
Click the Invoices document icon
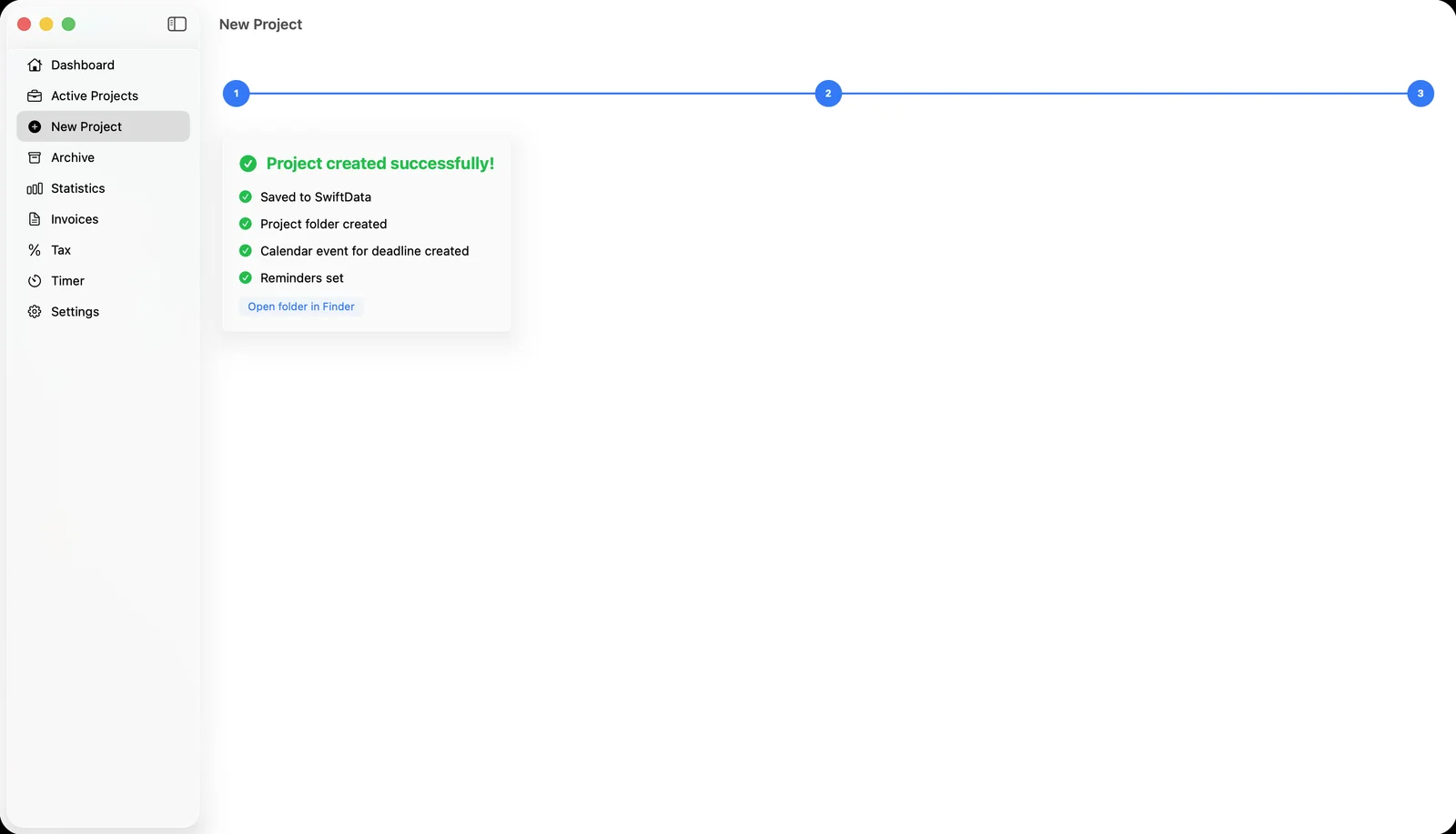tap(35, 219)
